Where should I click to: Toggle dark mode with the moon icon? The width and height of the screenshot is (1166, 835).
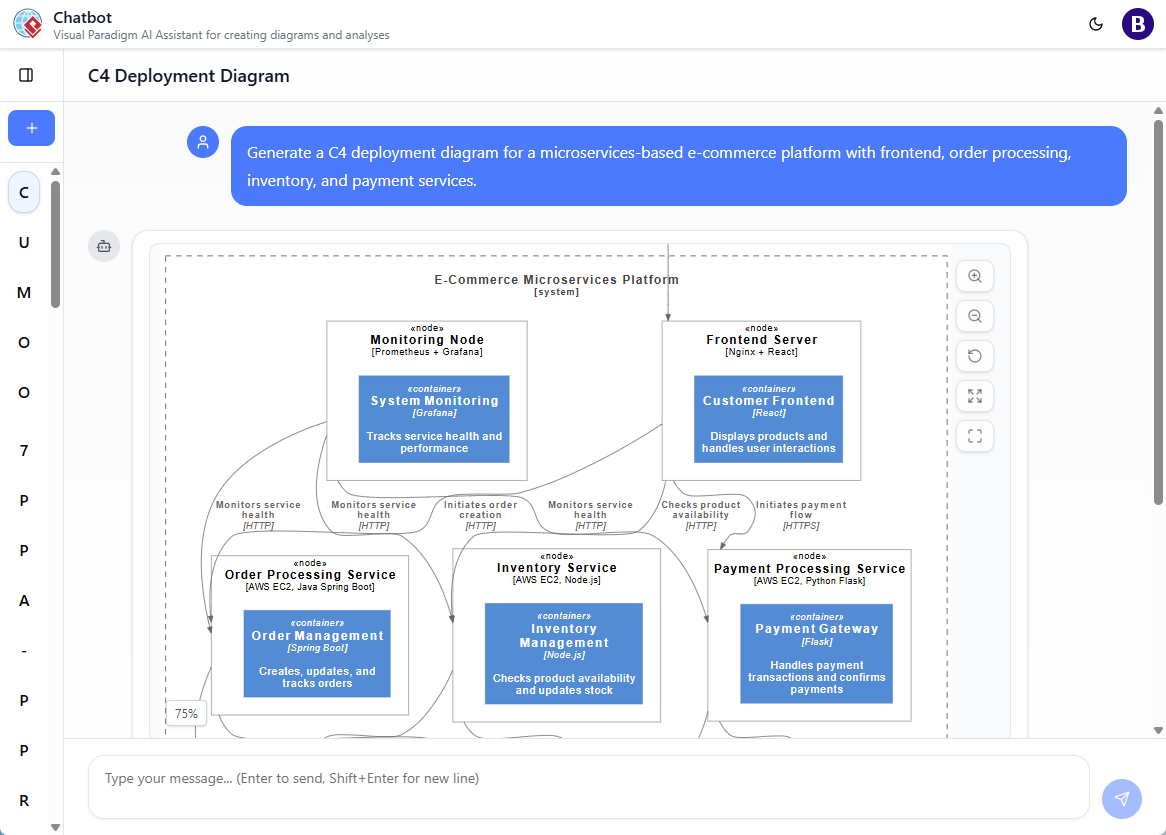point(1097,23)
